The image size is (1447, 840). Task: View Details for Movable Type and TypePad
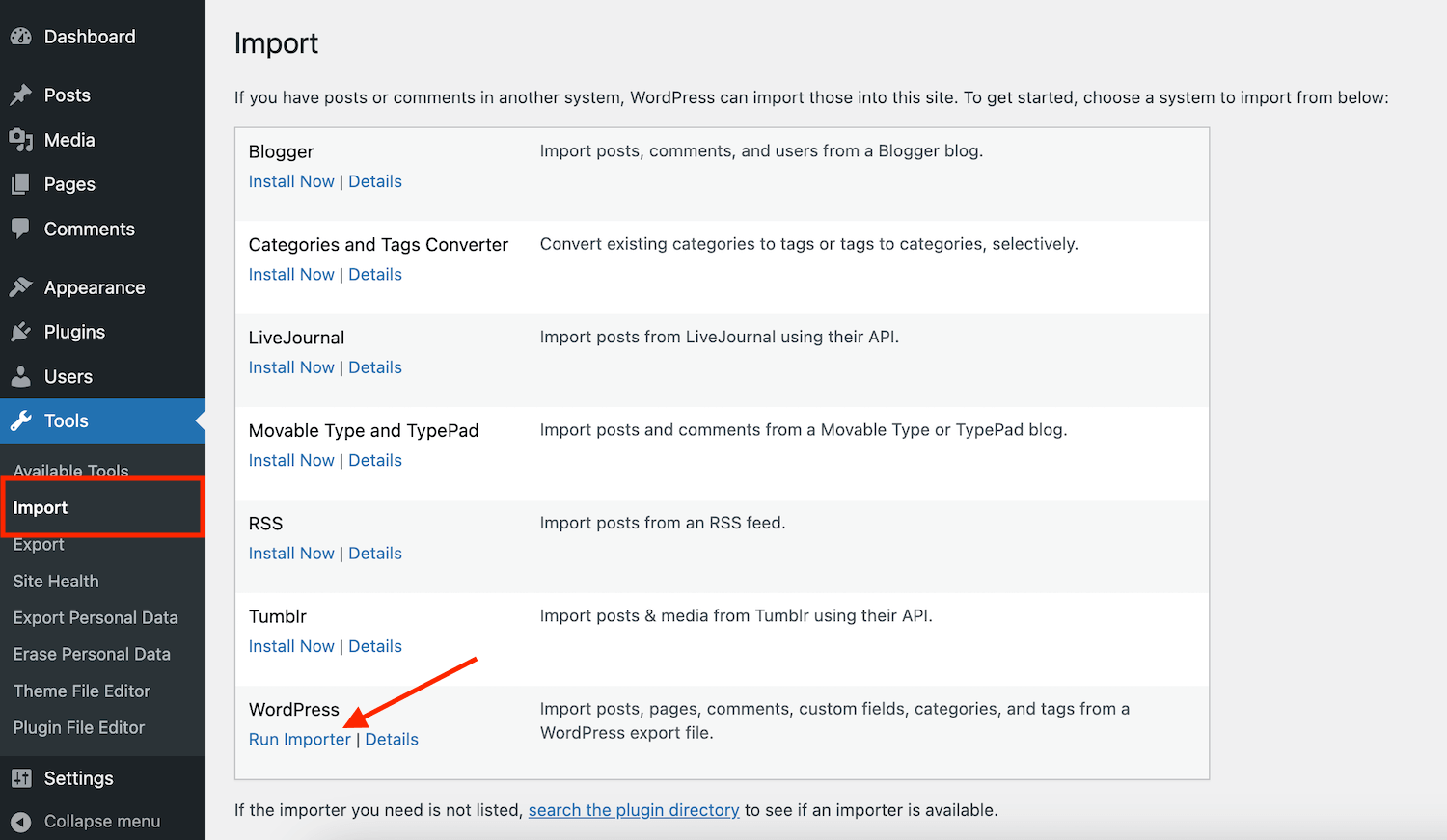tap(375, 460)
